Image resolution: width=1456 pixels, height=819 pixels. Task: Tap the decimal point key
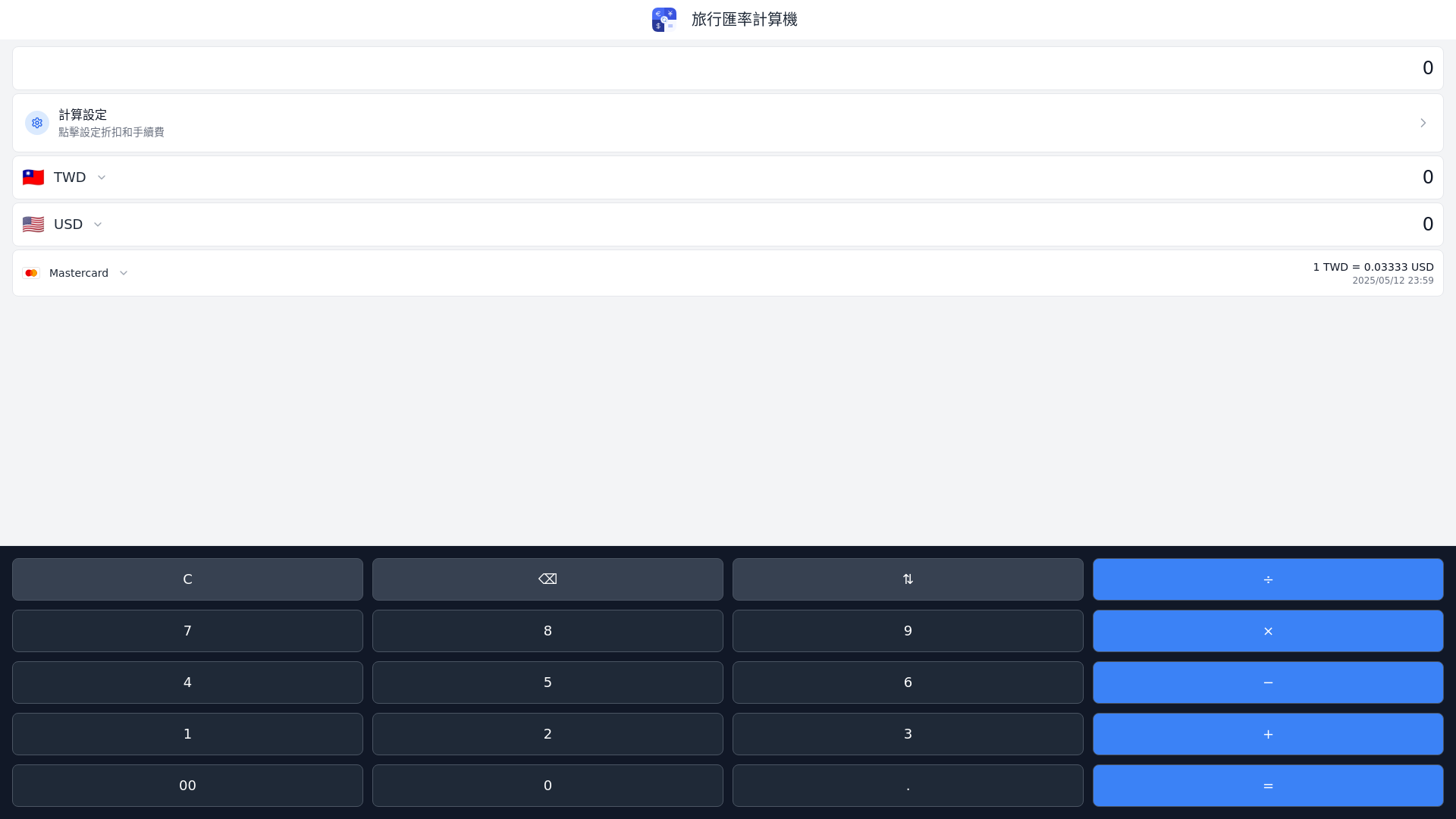pos(908,786)
